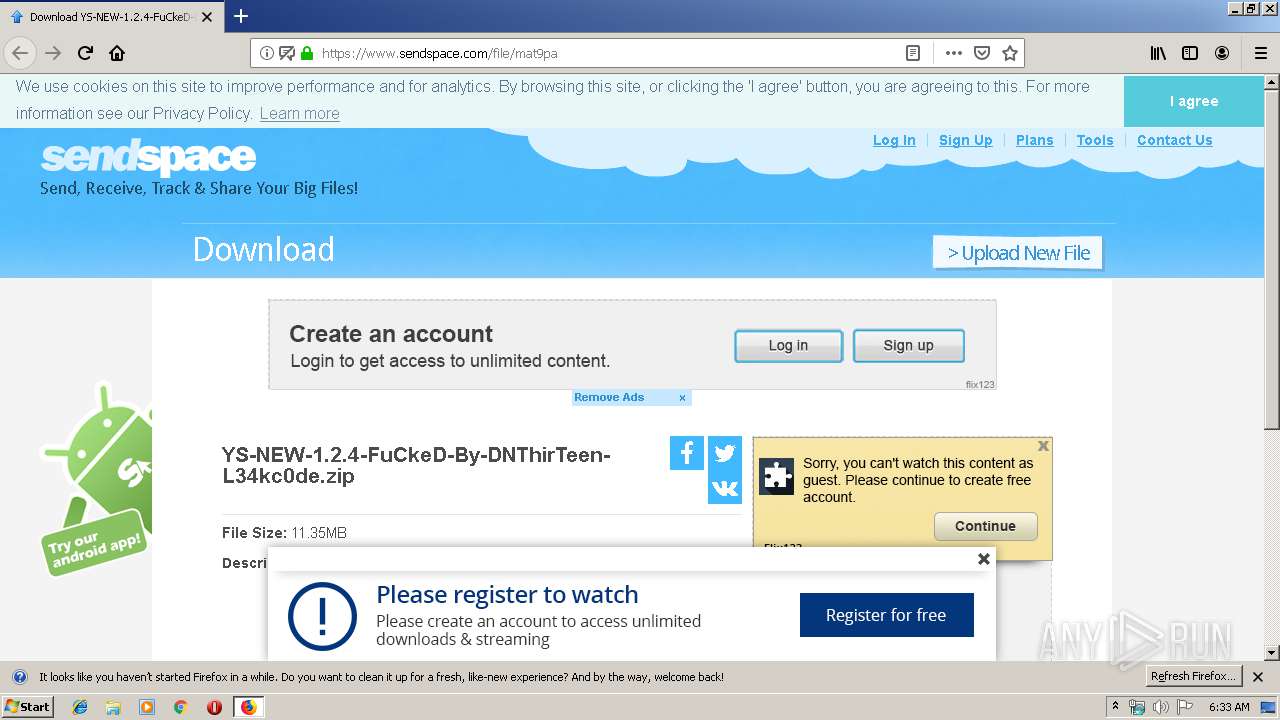Open the Firefox account icon

1222,53
